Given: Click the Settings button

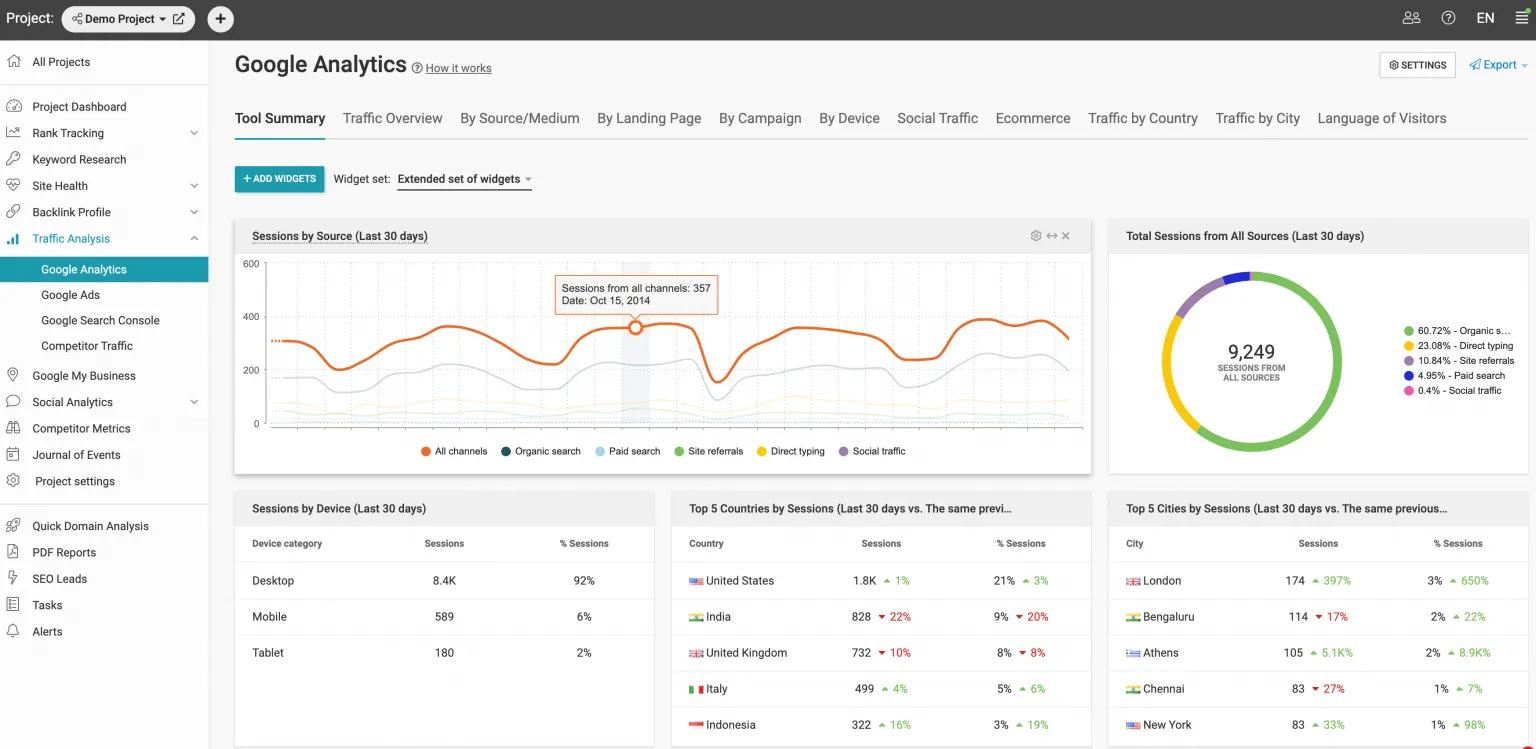Looking at the screenshot, I should [1418, 65].
